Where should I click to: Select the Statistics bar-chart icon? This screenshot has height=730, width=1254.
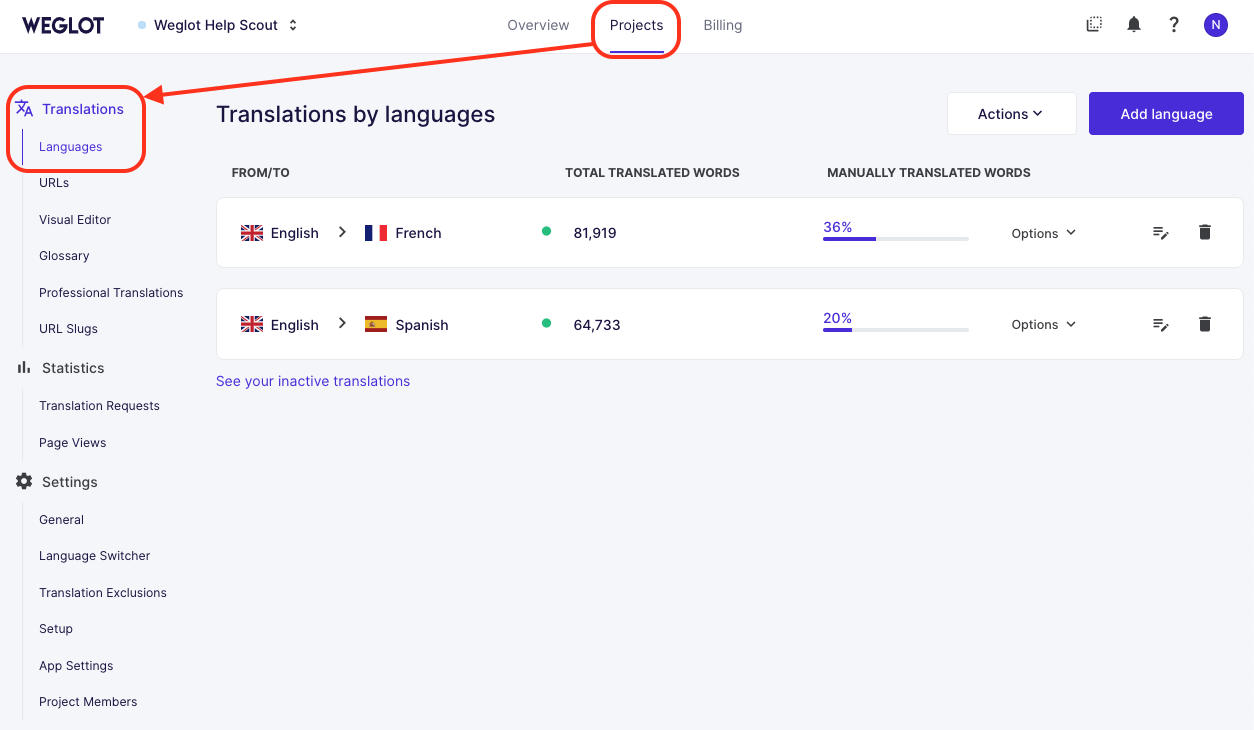click(23, 367)
